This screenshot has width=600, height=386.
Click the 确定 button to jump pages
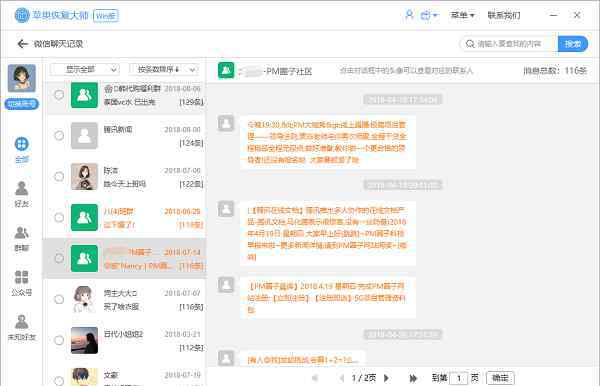pos(500,378)
